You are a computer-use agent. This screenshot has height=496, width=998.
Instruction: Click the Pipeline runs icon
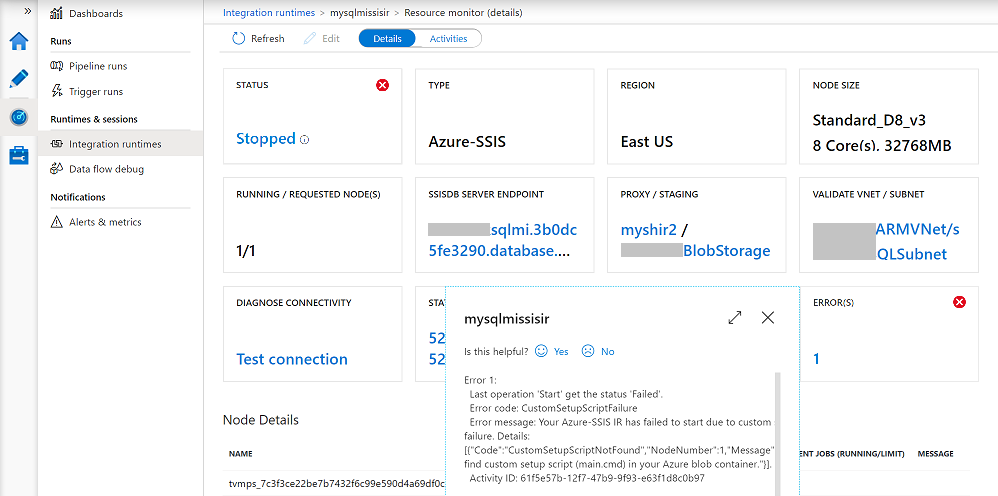pyautogui.click(x=57, y=66)
